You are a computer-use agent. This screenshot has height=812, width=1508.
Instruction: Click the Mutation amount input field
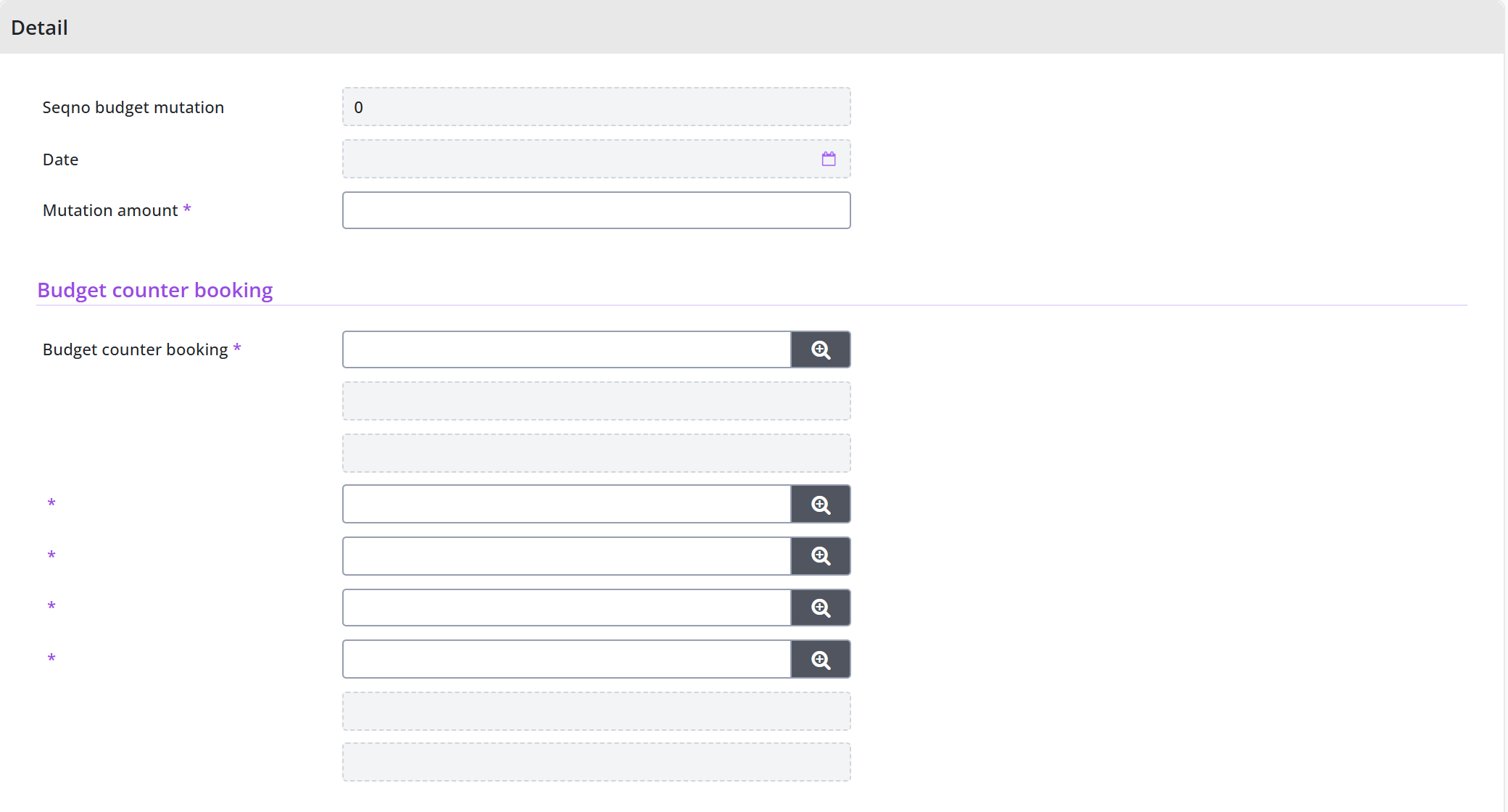point(596,210)
